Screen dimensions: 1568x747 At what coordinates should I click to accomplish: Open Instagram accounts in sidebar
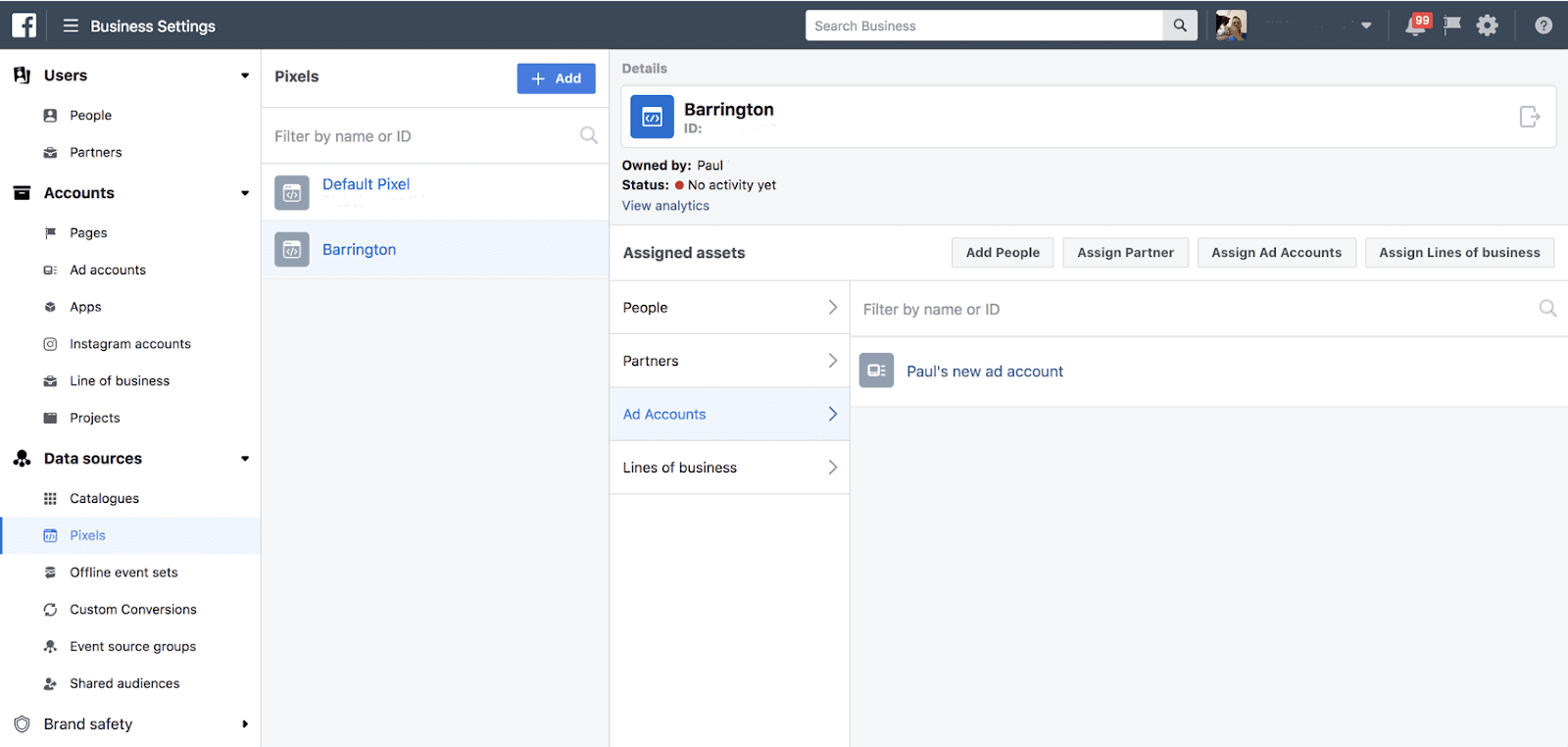tap(130, 344)
